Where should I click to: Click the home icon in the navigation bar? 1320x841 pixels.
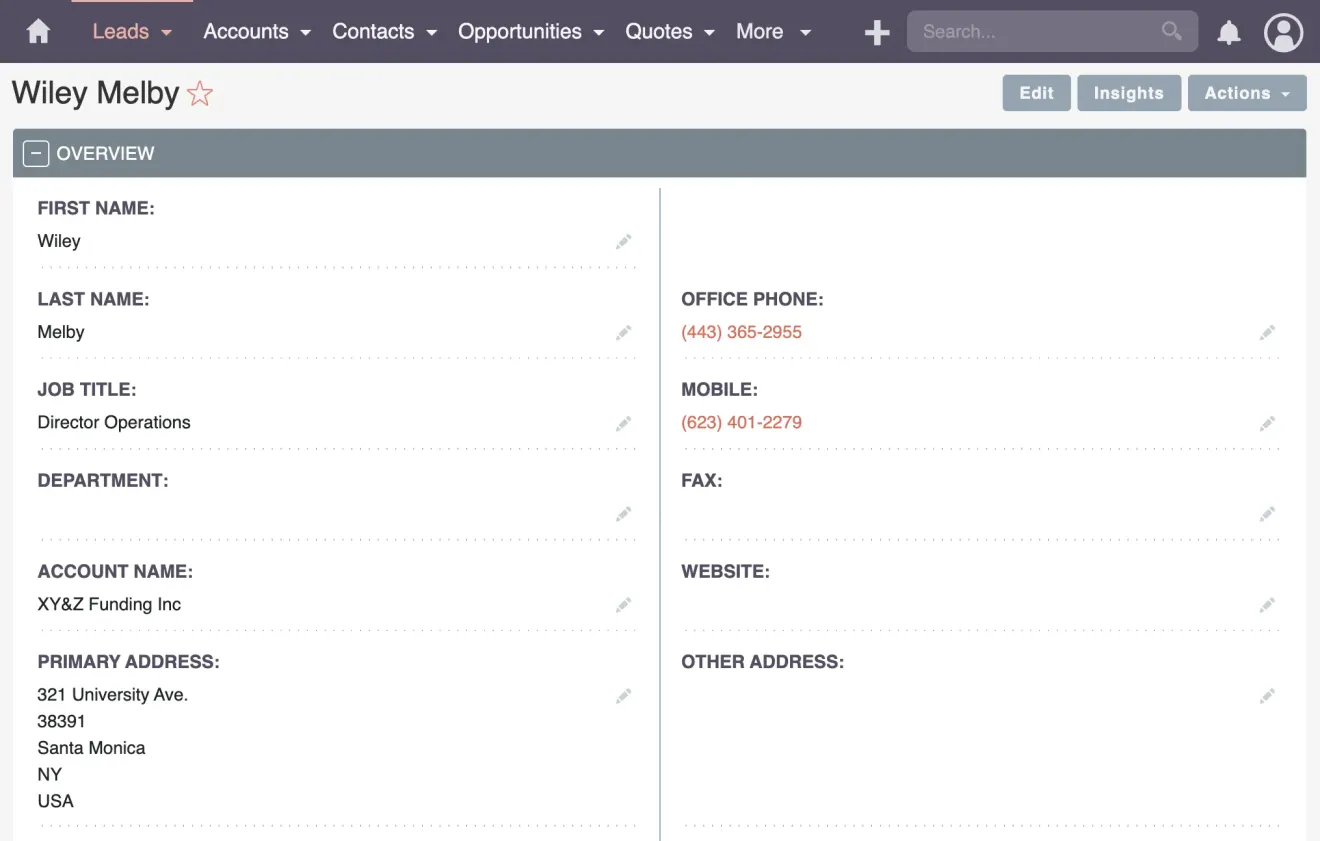pos(37,31)
